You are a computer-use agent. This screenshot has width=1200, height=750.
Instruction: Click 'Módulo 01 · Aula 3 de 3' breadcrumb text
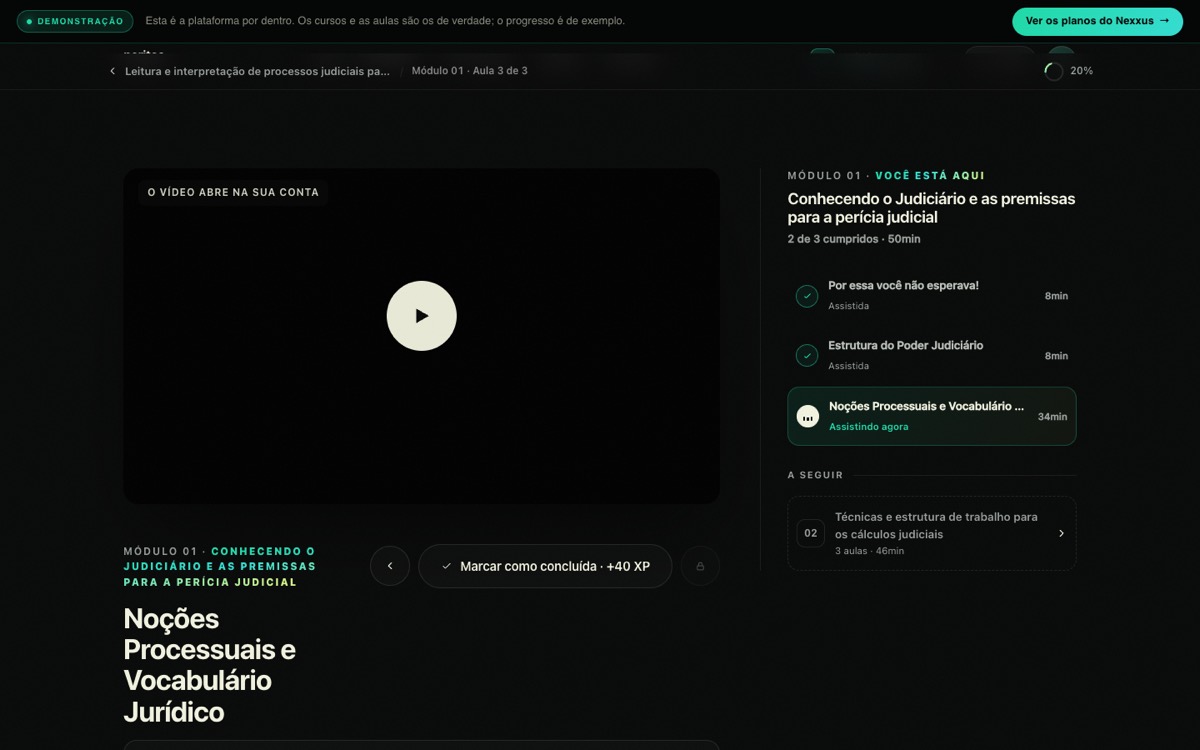(469, 71)
